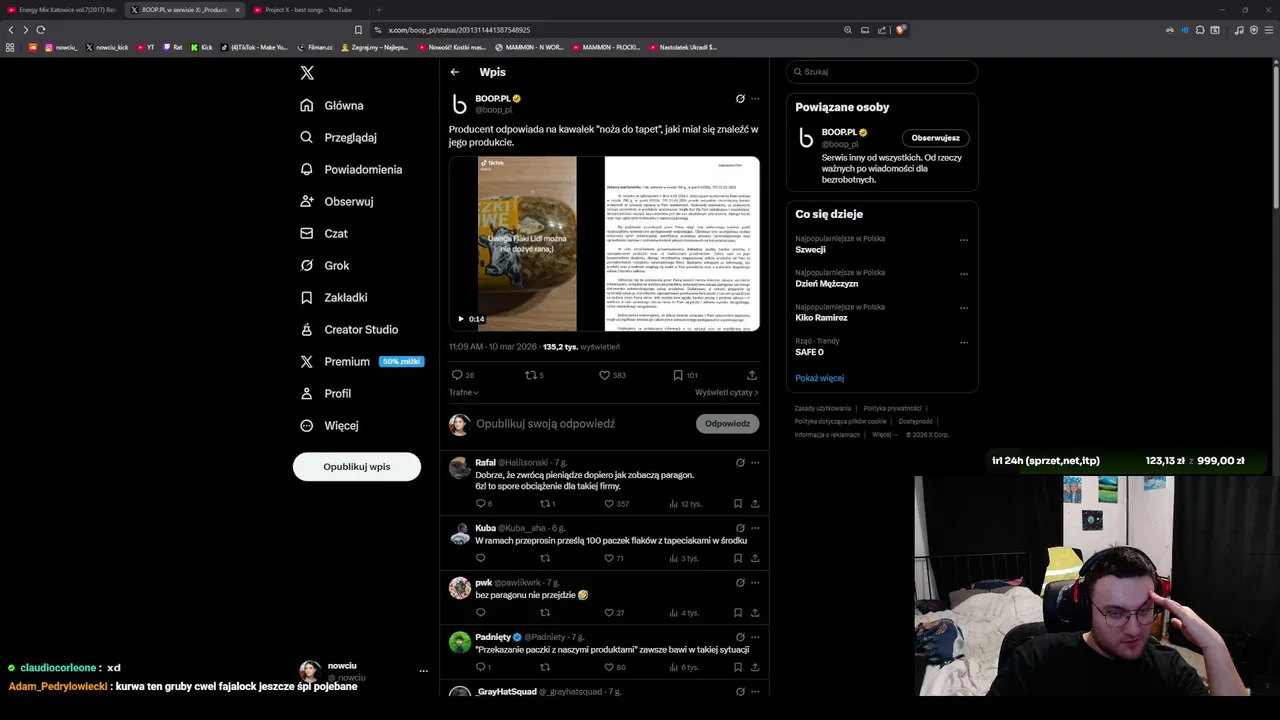Open Przeglądaj in the sidebar
Viewport: 1280px width, 720px height.
coord(338,137)
